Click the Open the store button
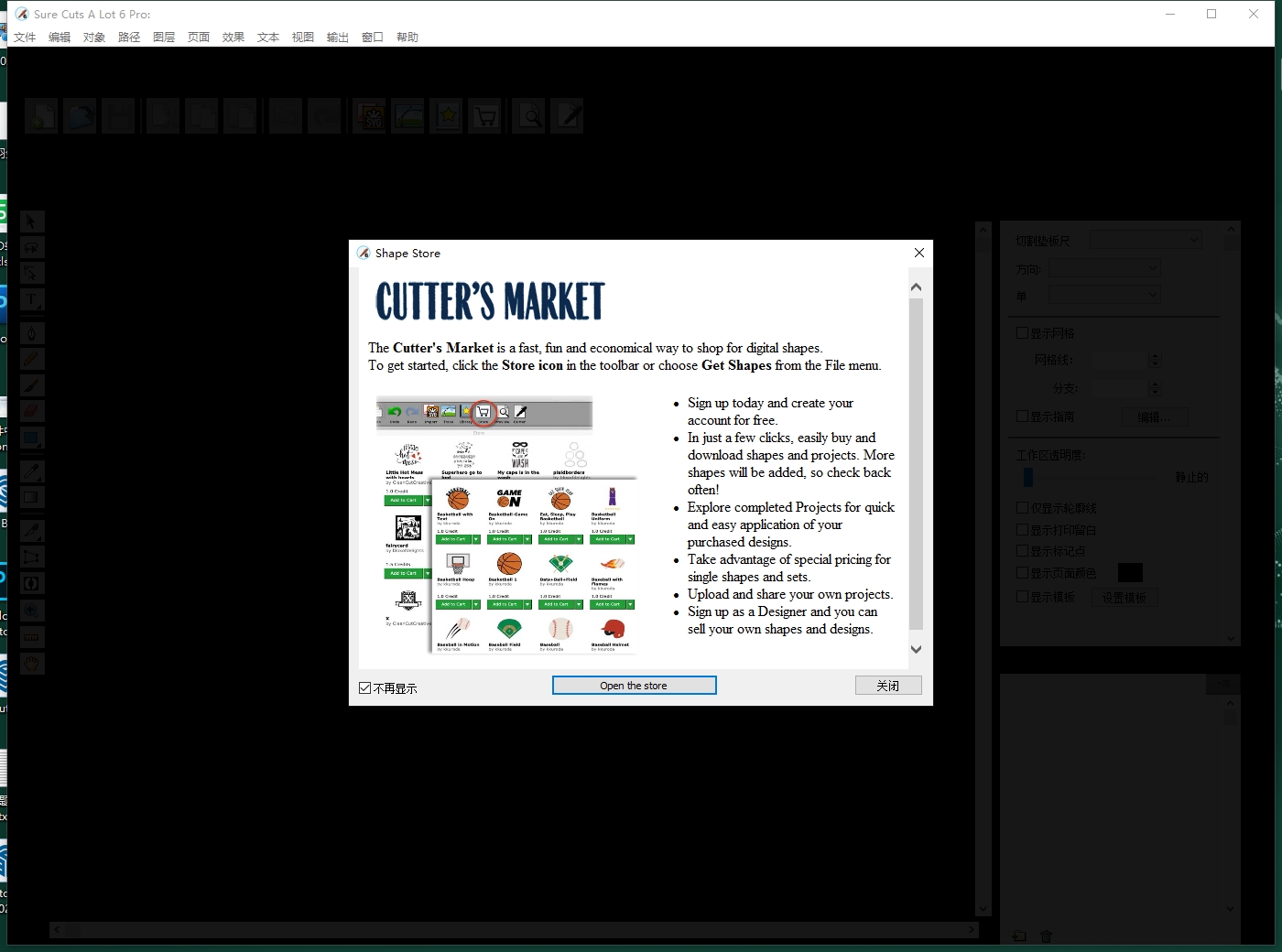 [634, 686]
